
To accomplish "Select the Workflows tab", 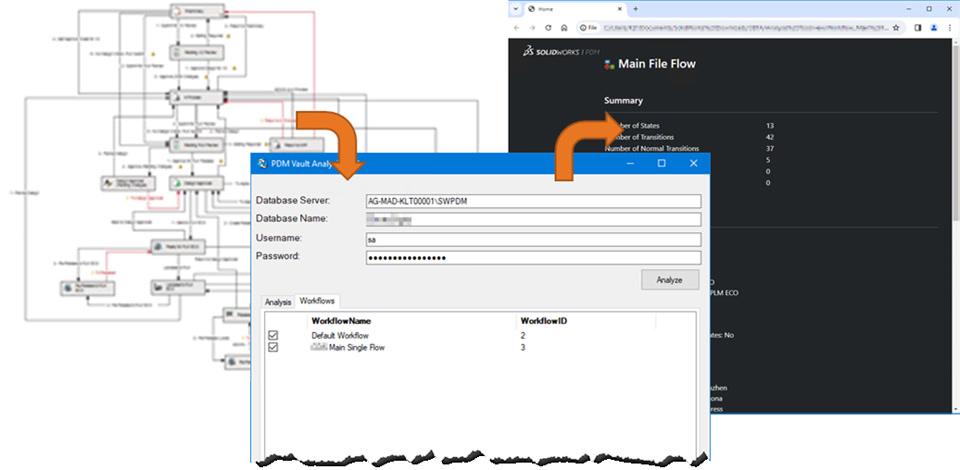I will (317, 301).
